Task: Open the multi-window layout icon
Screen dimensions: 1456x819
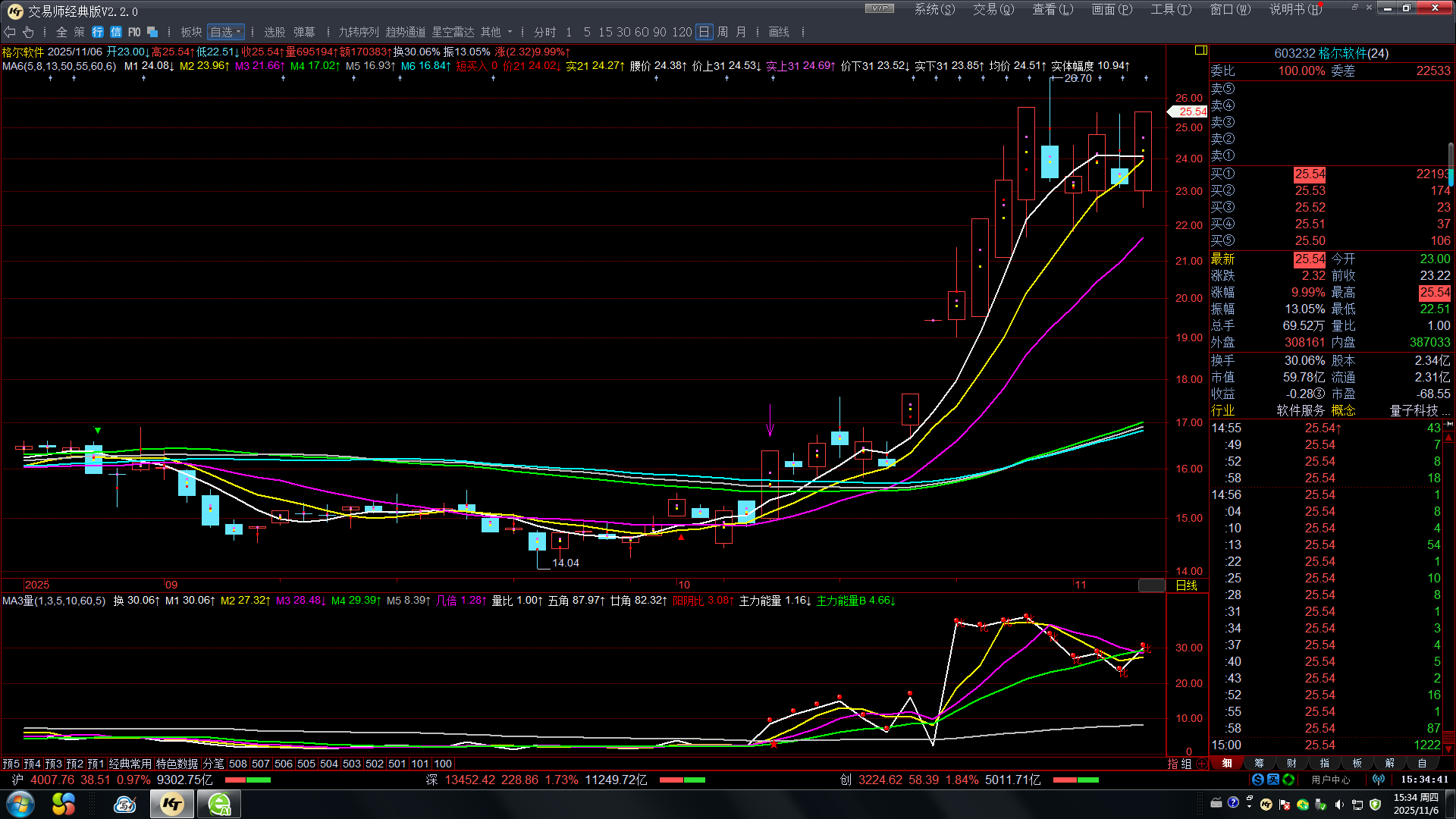Action: (x=152, y=32)
